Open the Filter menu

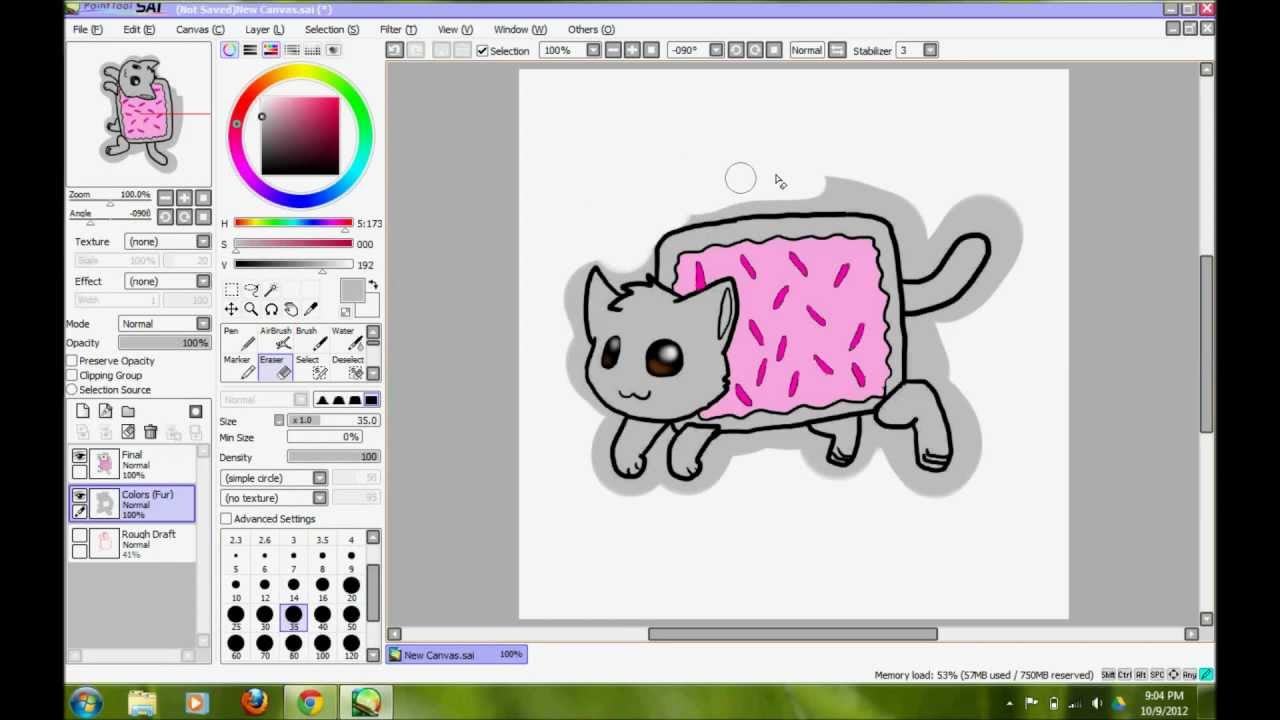[398, 30]
